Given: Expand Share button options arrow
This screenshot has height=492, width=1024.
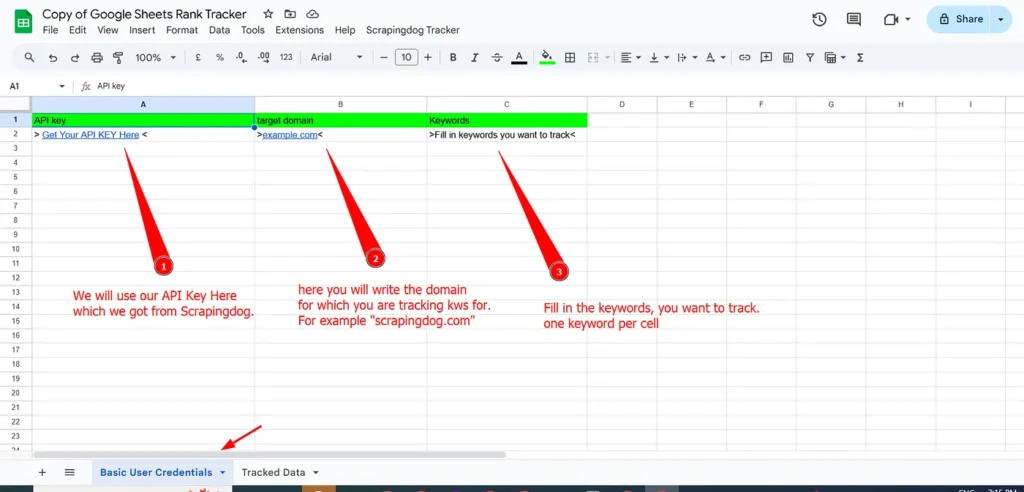Looking at the screenshot, I should (x=1001, y=20).
